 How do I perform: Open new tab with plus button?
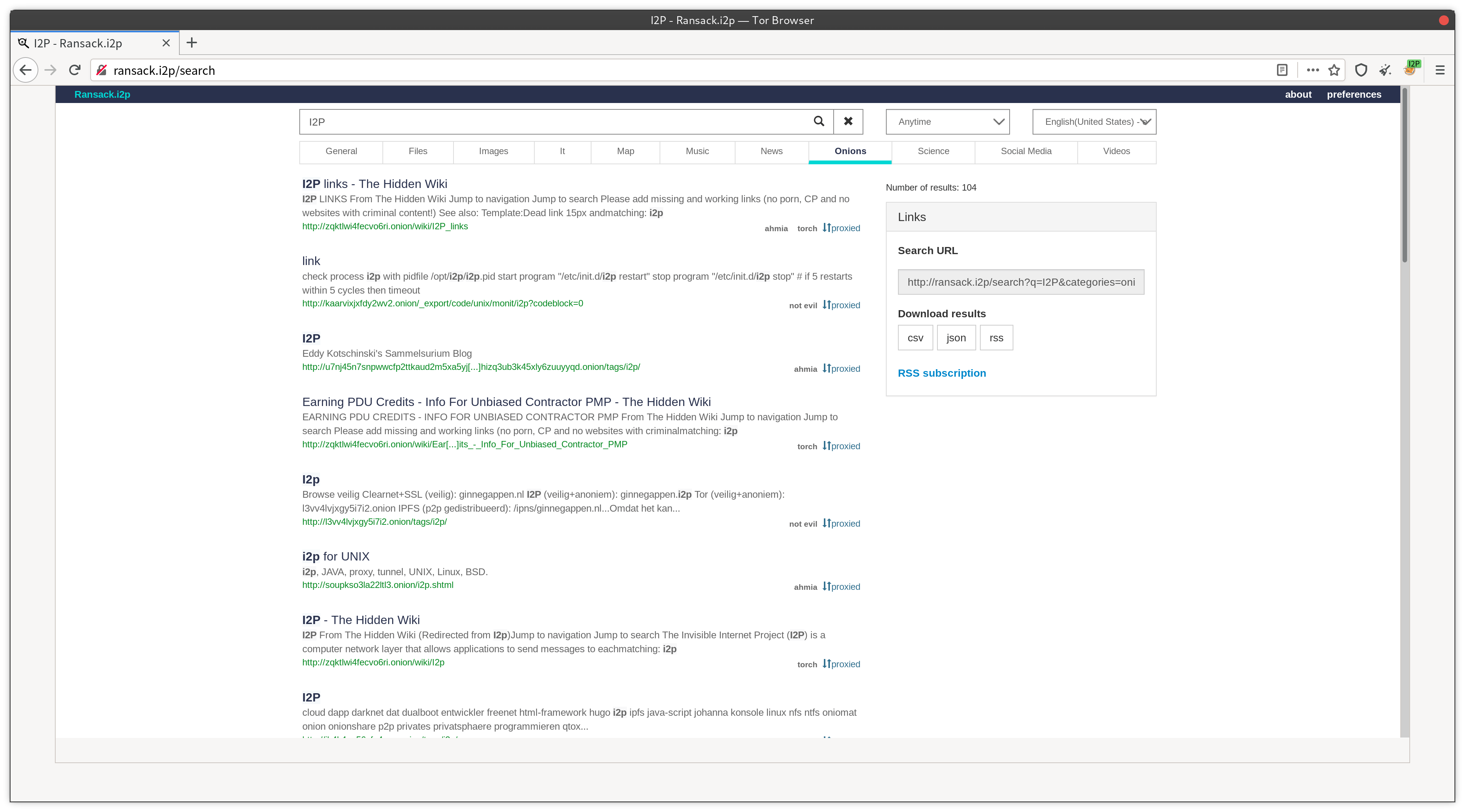[192, 42]
